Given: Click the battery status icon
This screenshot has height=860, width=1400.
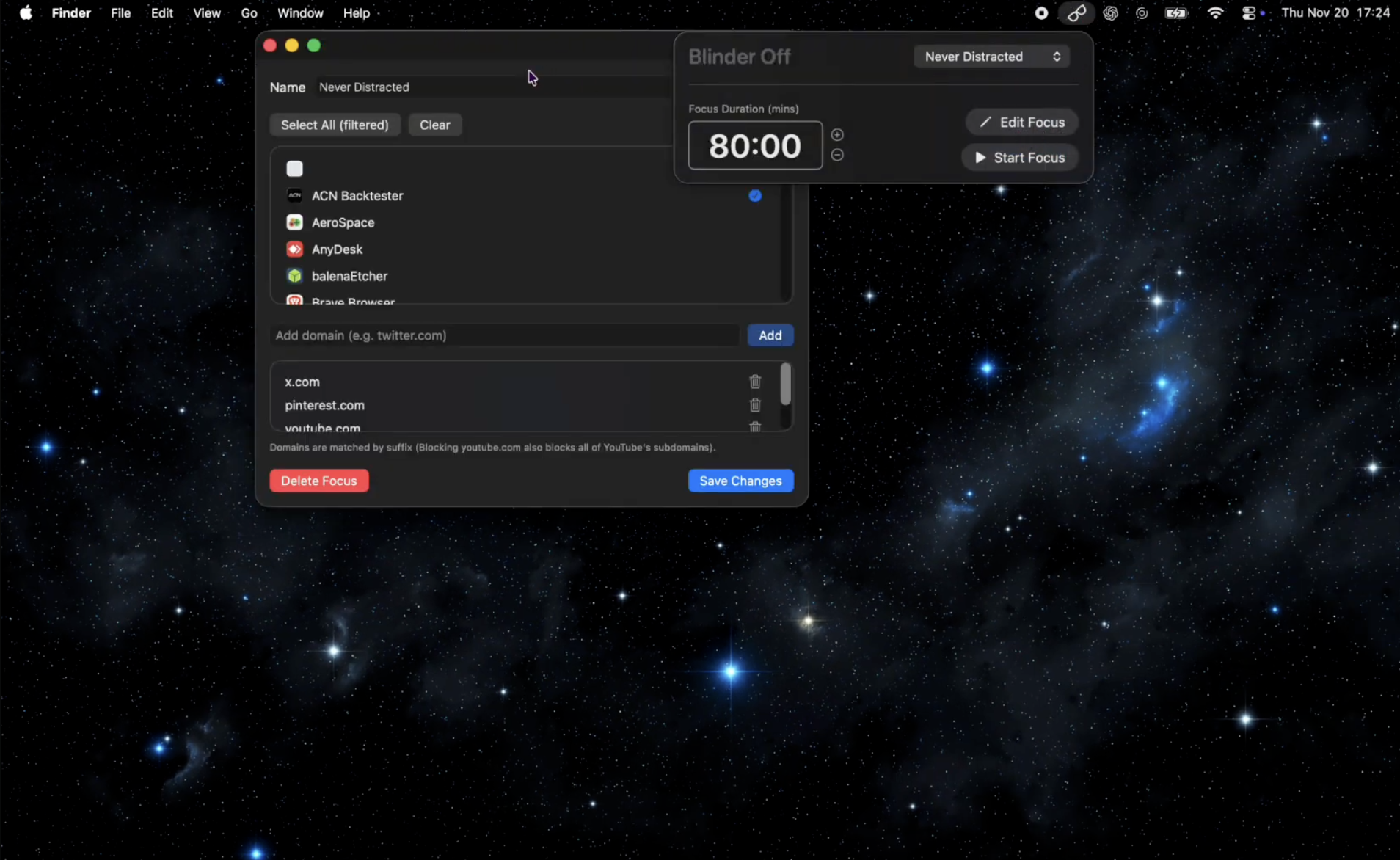Looking at the screenshot, I should pos(1176,13).
